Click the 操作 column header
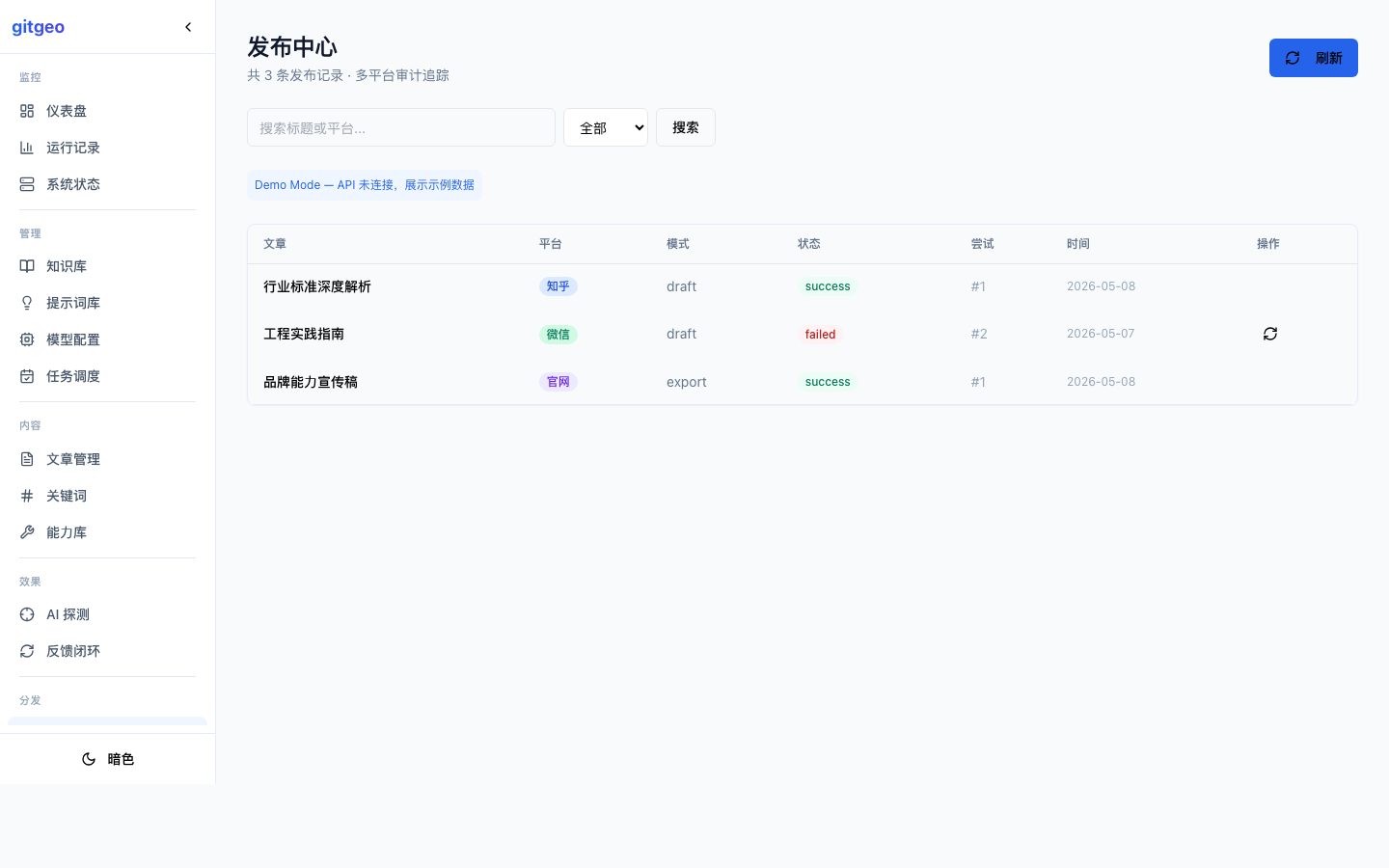Screen dimensions: 1389x868 coord(1268,244)
